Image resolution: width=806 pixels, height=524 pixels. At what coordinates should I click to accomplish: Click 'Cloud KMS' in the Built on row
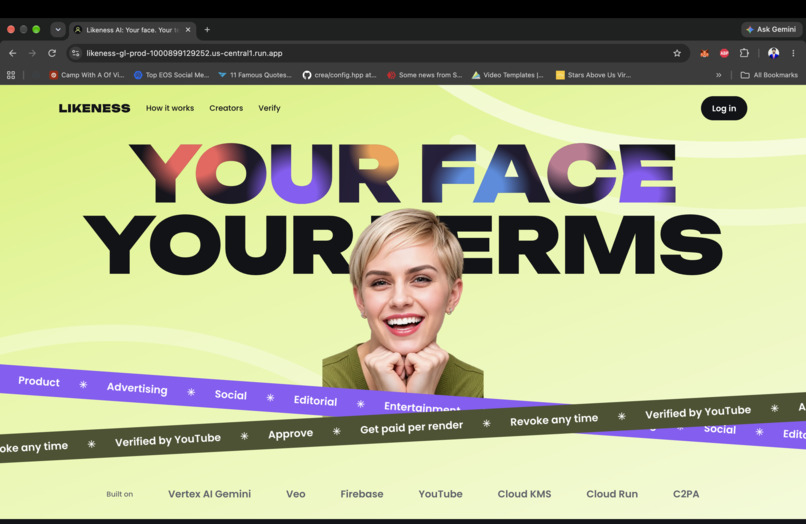point(524,494)
